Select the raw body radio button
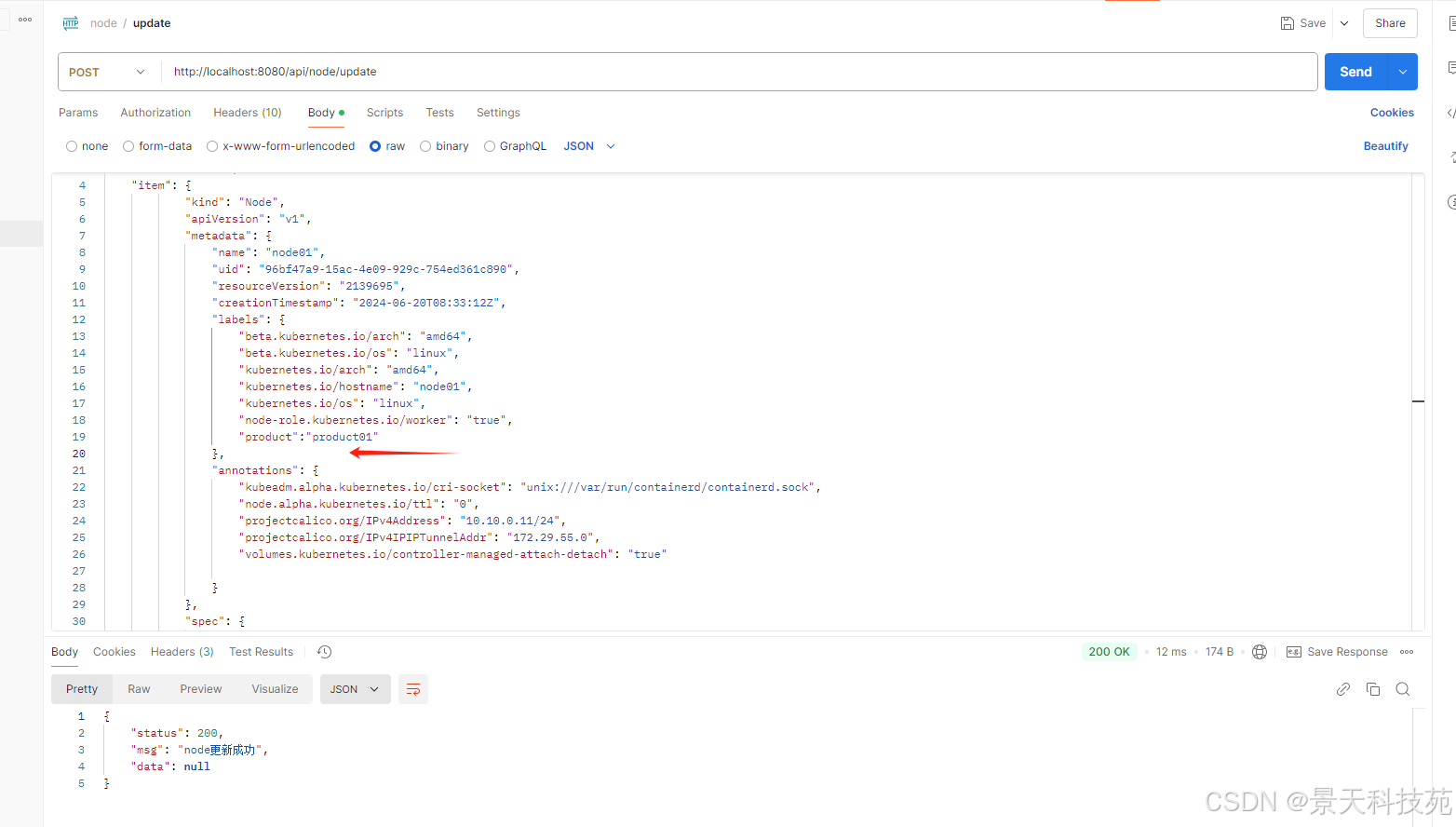Viewport: 1456px width, 827px height. tap(375, 146)
